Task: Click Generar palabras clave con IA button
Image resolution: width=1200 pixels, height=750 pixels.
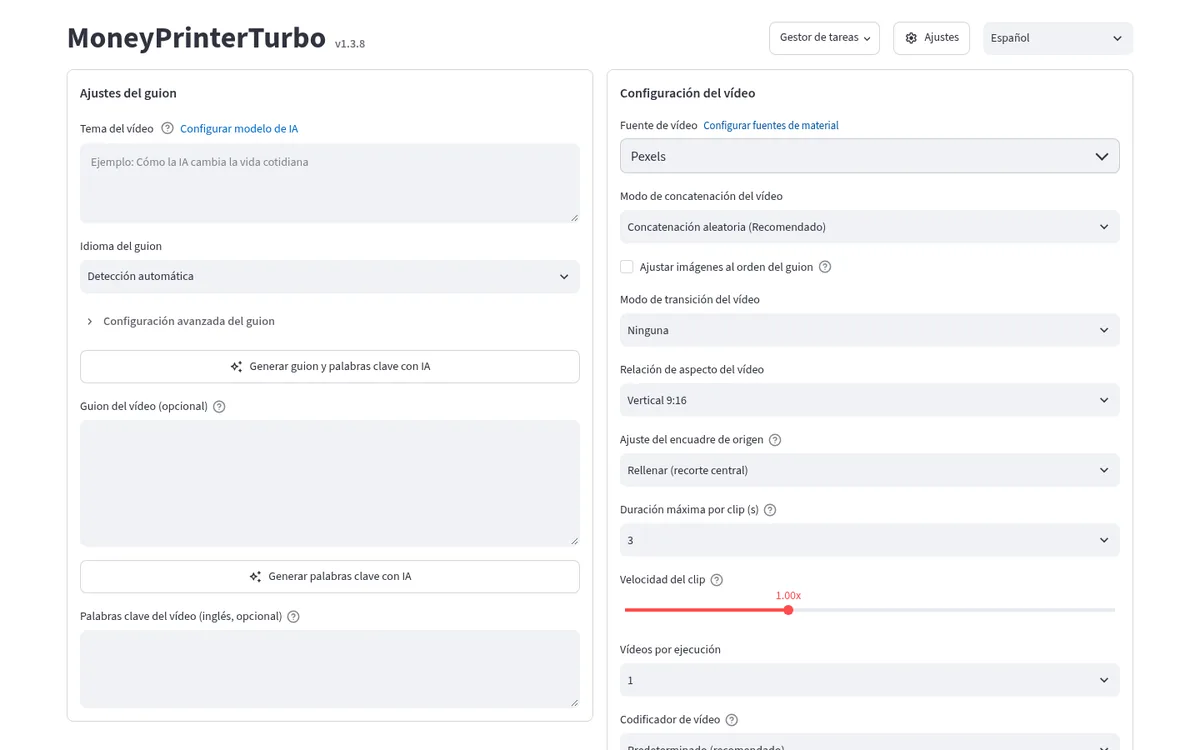Action: (330, 576)
